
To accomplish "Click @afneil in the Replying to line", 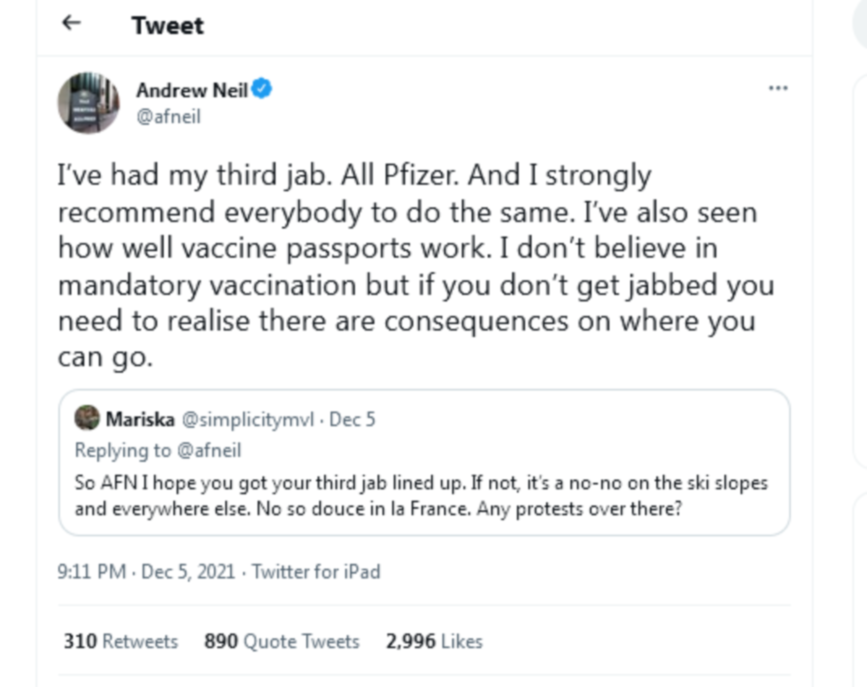I will pos(209,450).
